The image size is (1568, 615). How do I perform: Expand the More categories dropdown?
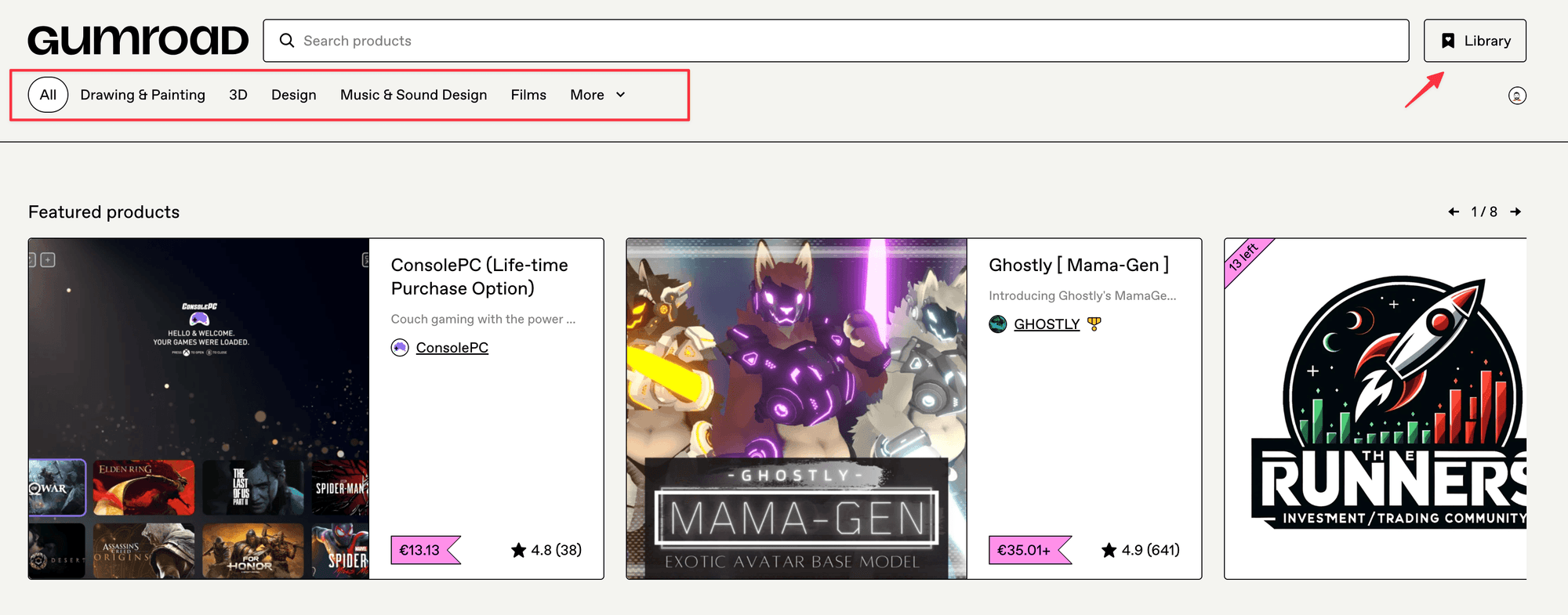(597, 95)
